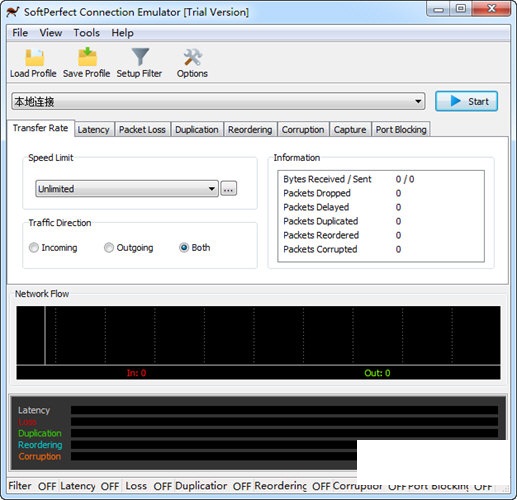Click the ellipsis button beside speed limit
This screenshot has height=500, width=517.
(229, 189)
